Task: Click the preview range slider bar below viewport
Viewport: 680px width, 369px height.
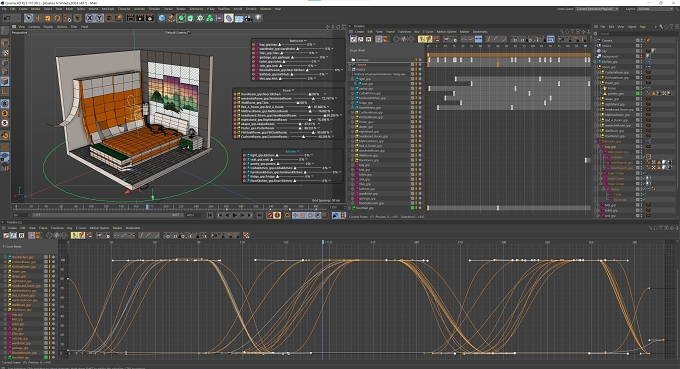Action: click(x=108, y=215)
